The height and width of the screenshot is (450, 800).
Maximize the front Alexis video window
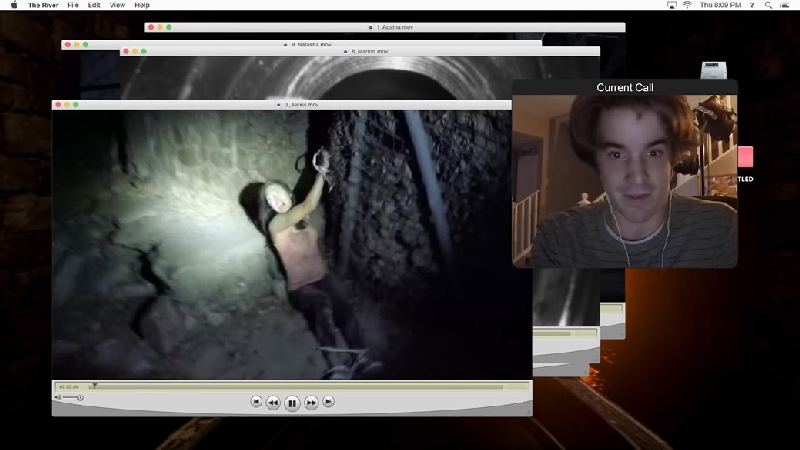pyautogui.click(x=76, y=105)
